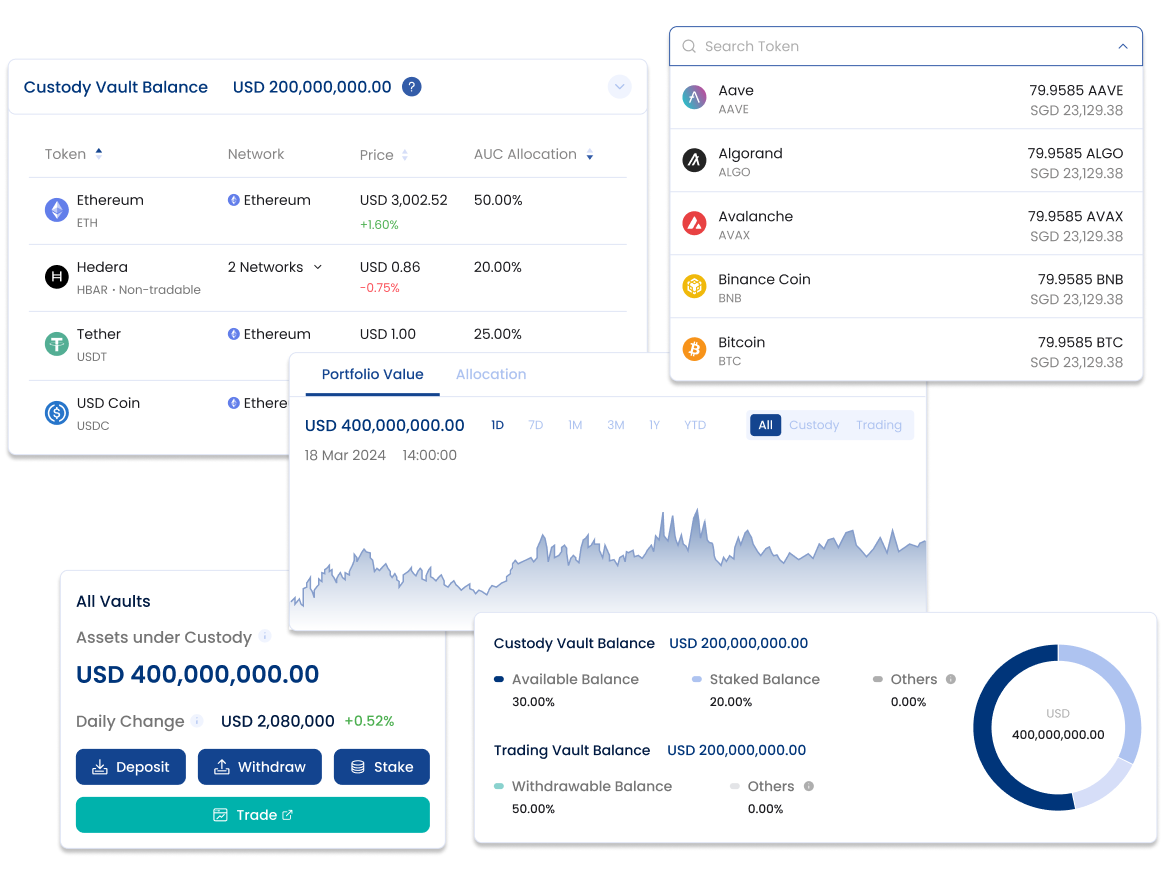
Task: Click the Tether USDT icon
Action: click(x=56, y=344)
